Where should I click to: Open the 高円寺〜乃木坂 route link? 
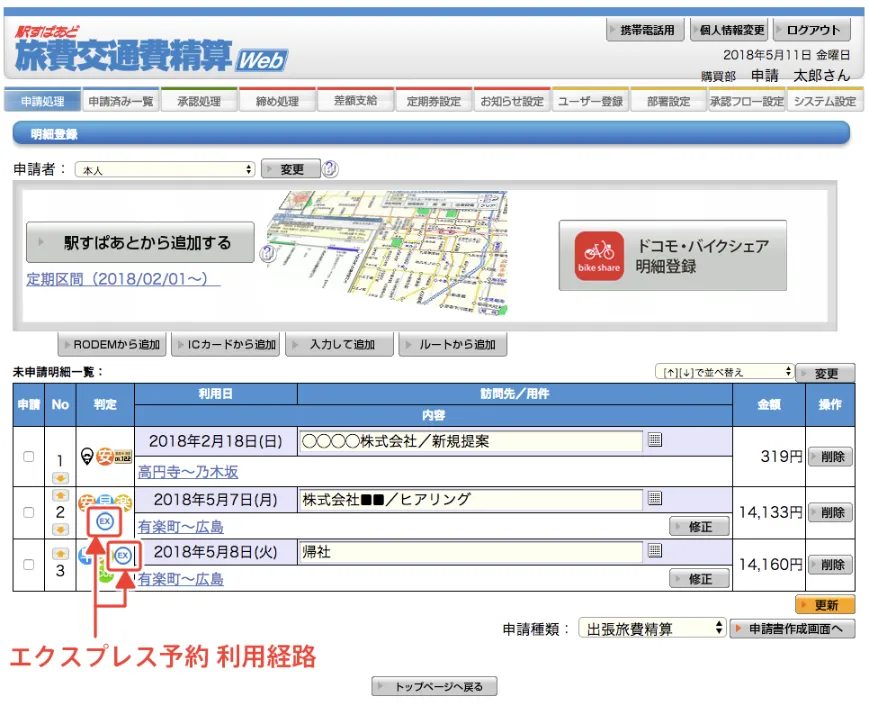pyautogui.click(x=188, y=472)
